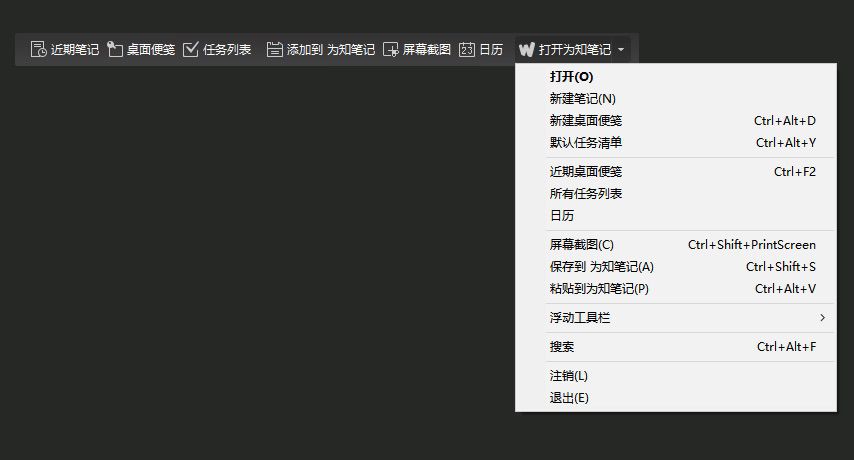Click the Ctrl+F2 shortcut text

[795, 171]
